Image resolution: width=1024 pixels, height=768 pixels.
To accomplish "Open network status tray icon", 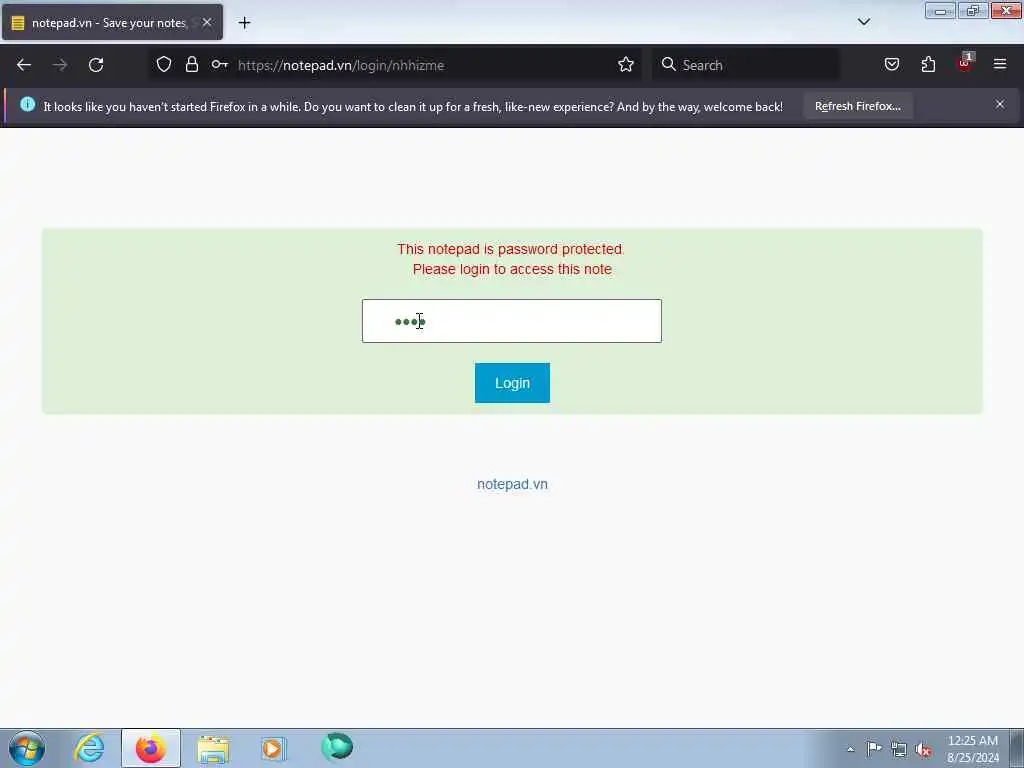I will (899, 749).
